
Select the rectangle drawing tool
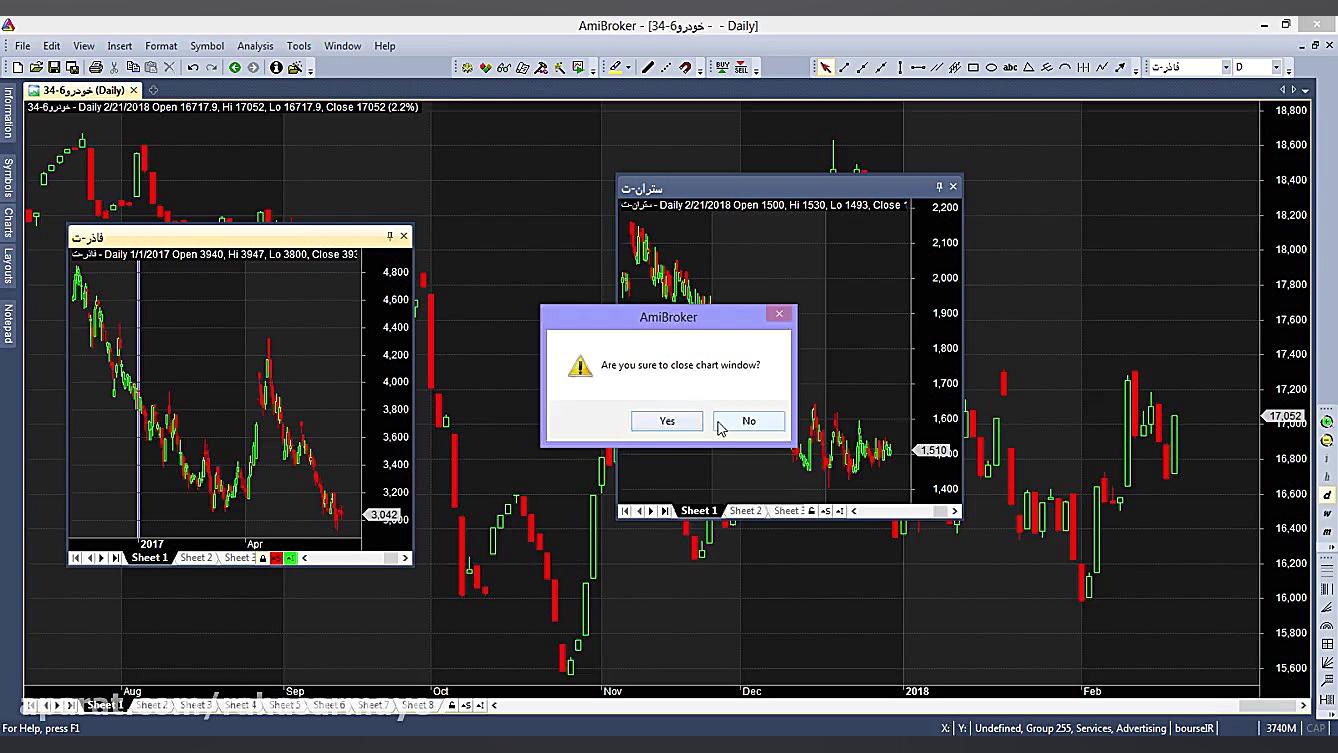point(973,68)
